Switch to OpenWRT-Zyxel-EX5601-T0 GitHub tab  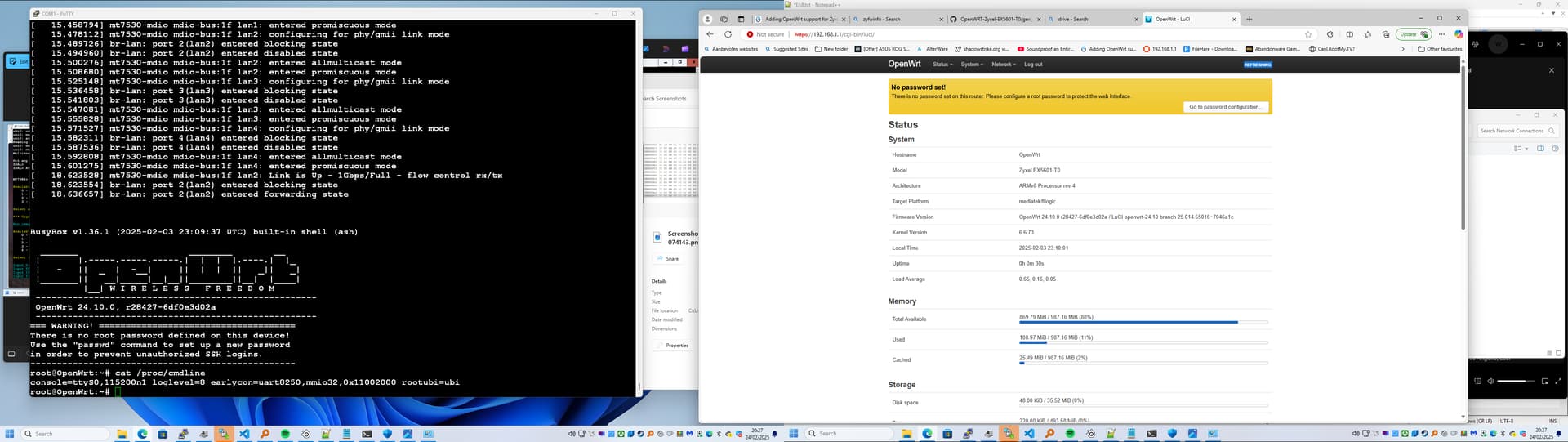996,19
